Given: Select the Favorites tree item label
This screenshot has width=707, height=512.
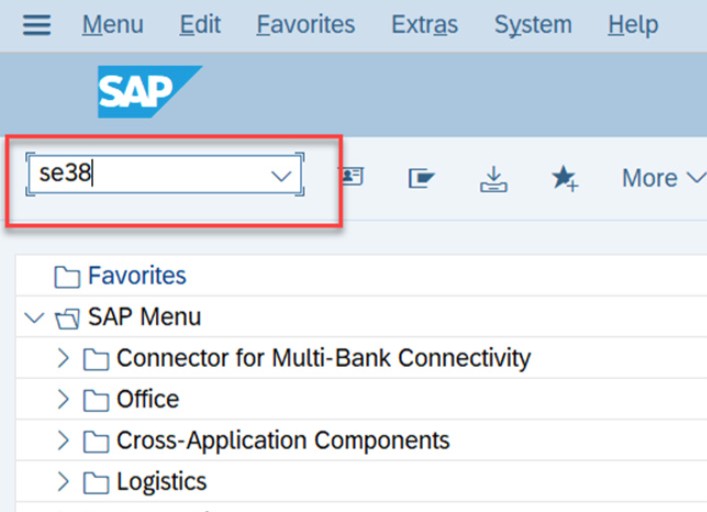Looking at the screenshot, I should [137, 276].
